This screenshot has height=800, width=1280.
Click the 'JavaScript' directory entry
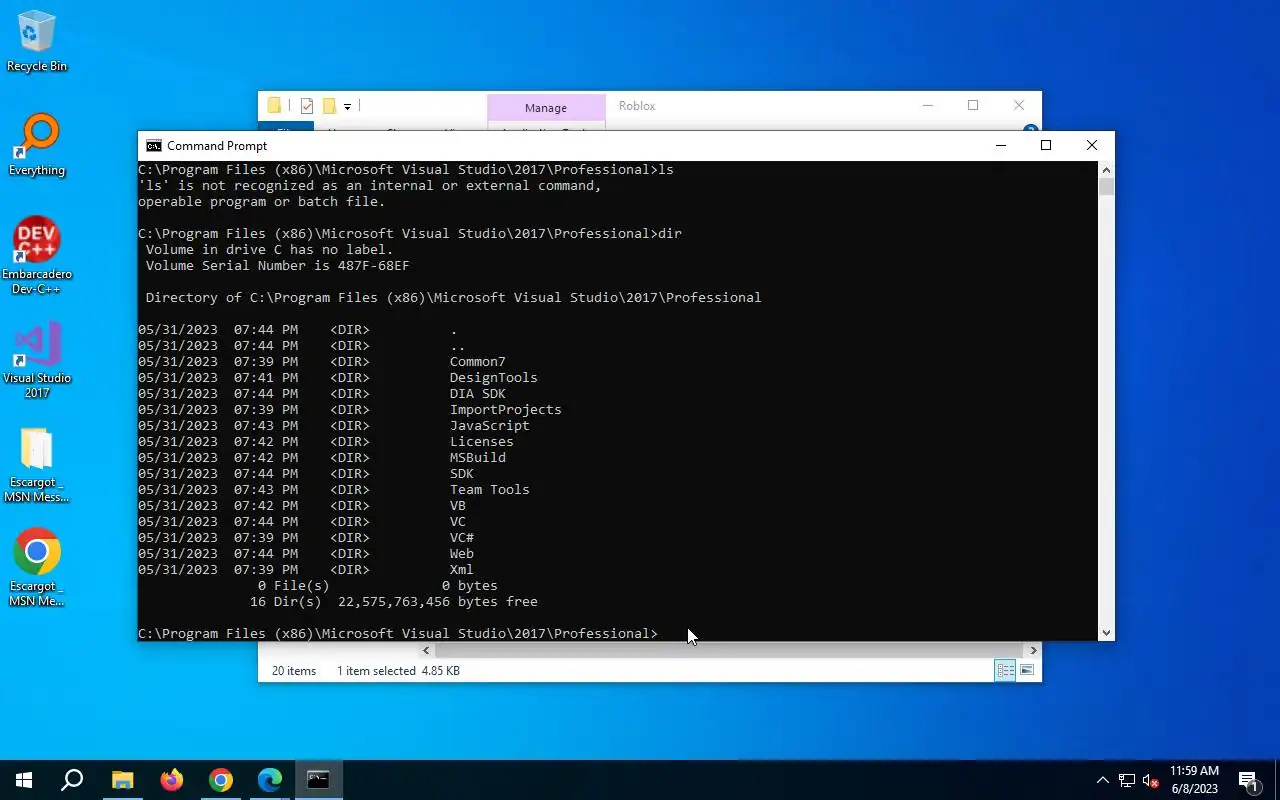[490, 426]
